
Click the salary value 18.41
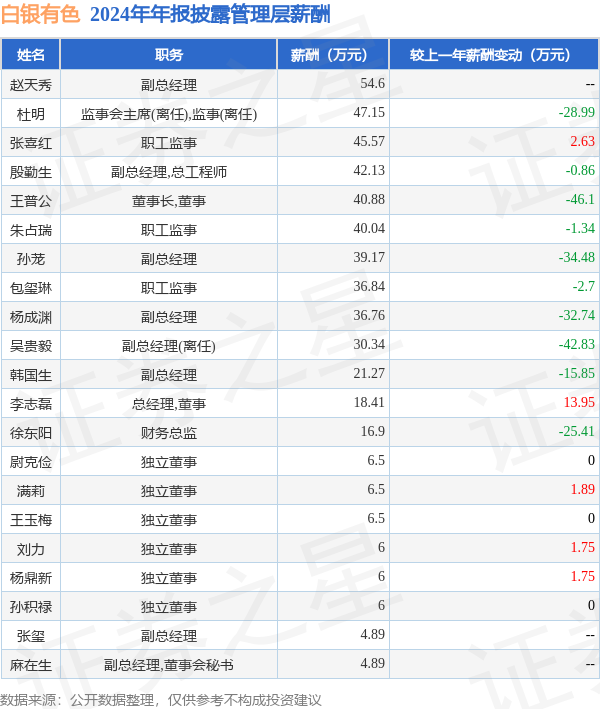[x=369, y=402]
